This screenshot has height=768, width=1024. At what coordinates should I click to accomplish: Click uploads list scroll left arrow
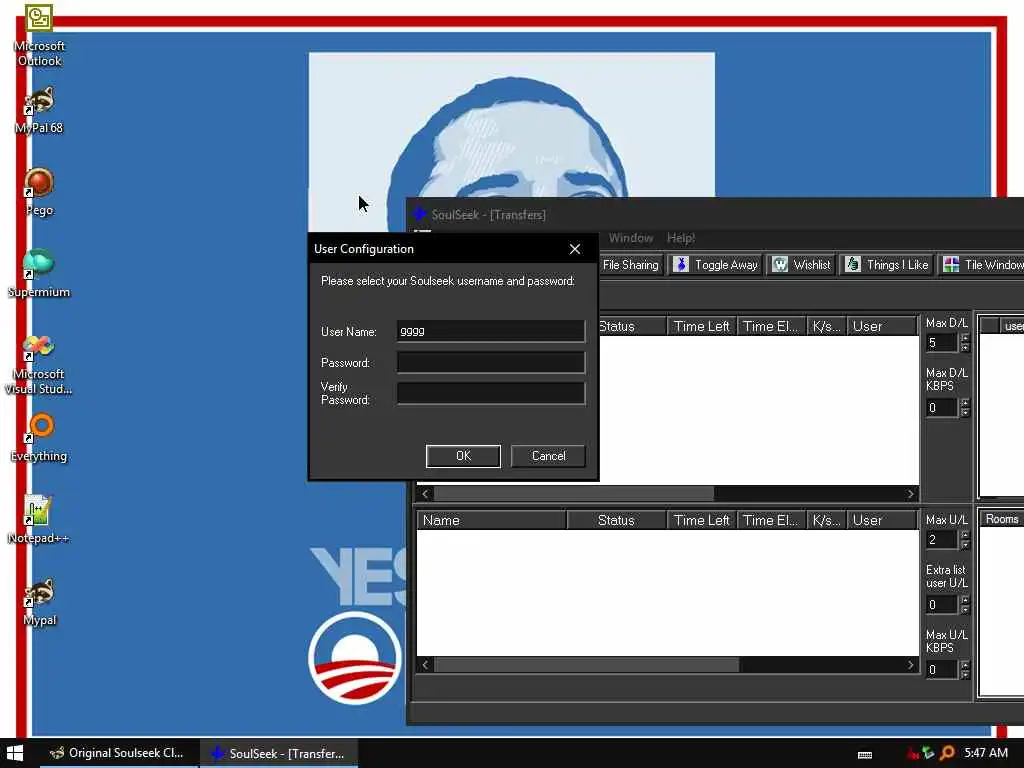(x=425, y=665)
